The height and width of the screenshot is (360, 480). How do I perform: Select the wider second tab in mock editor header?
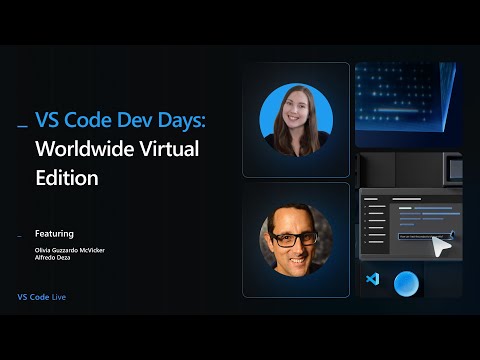pos(407,199)
